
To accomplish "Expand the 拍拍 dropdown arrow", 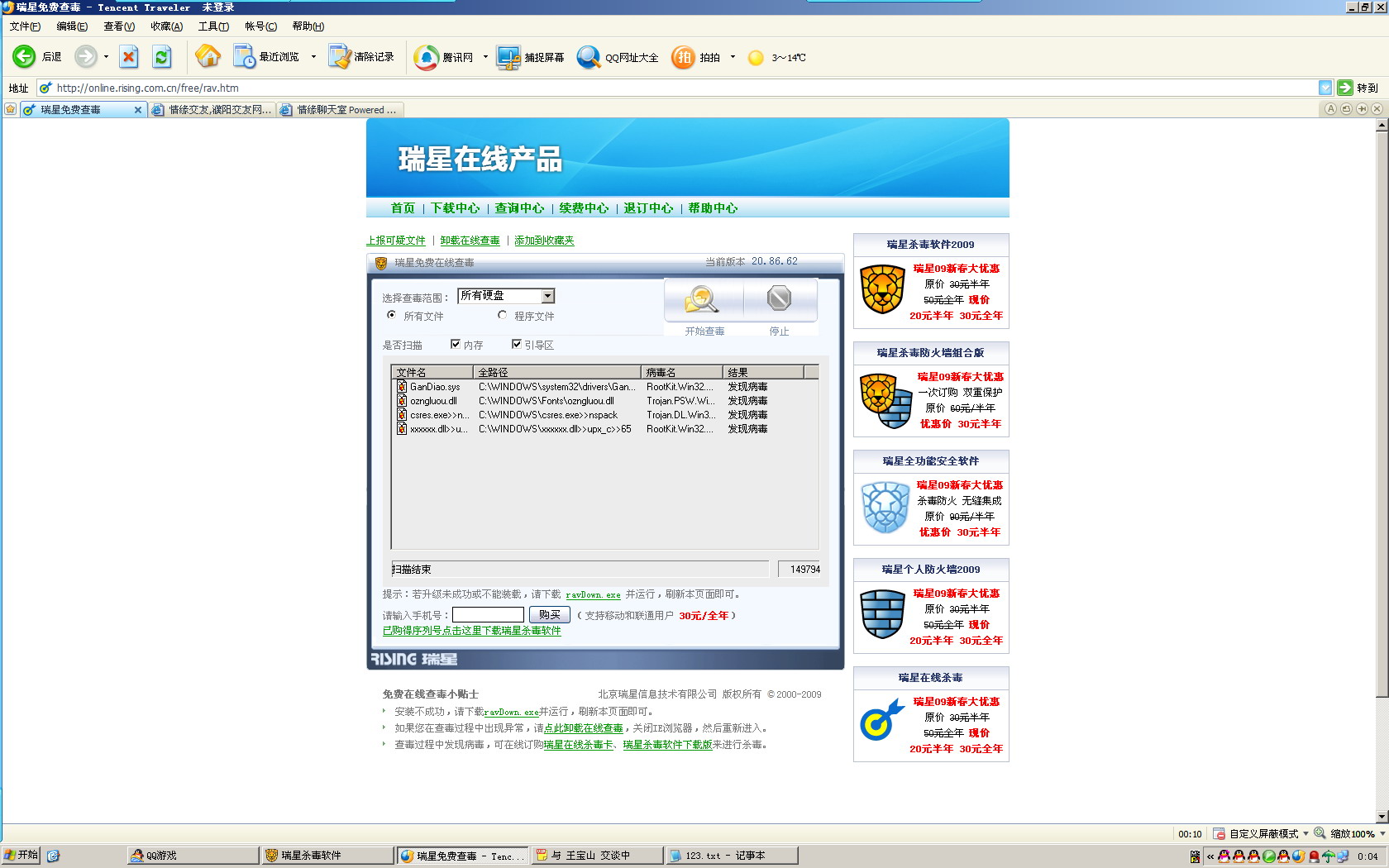I will pos(733,57).
